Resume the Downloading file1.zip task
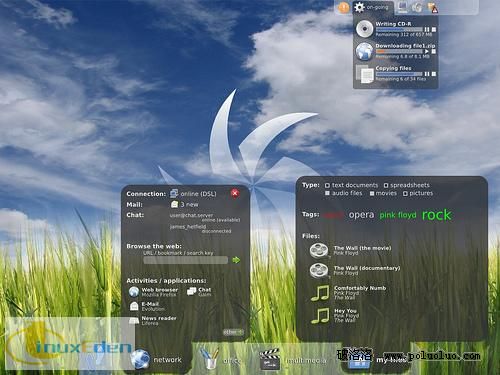Image resolution: width=500 pixels, height=375 pixels. 426,52
